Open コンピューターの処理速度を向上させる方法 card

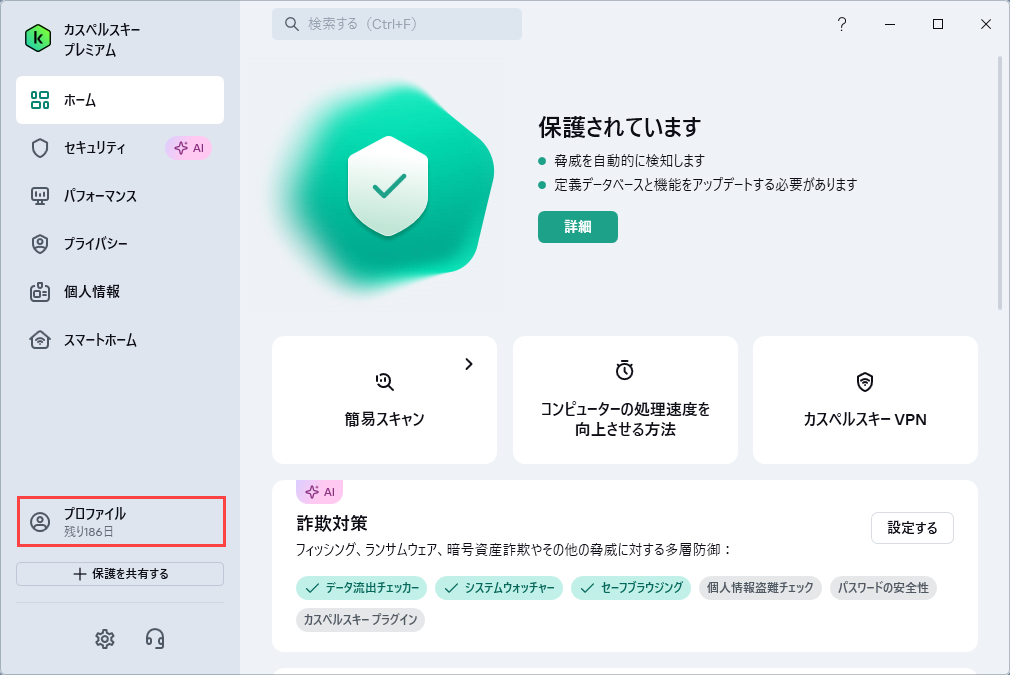pyautogui.click(x=625, y=399)
